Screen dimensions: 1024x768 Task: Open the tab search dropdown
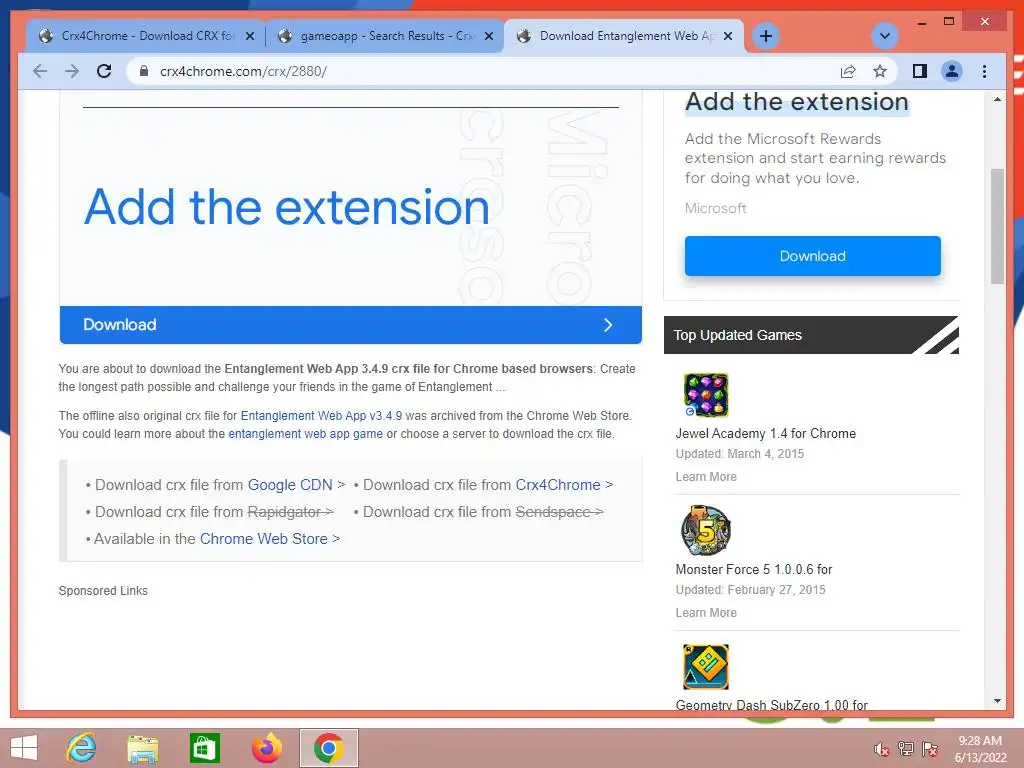(885, 36)
